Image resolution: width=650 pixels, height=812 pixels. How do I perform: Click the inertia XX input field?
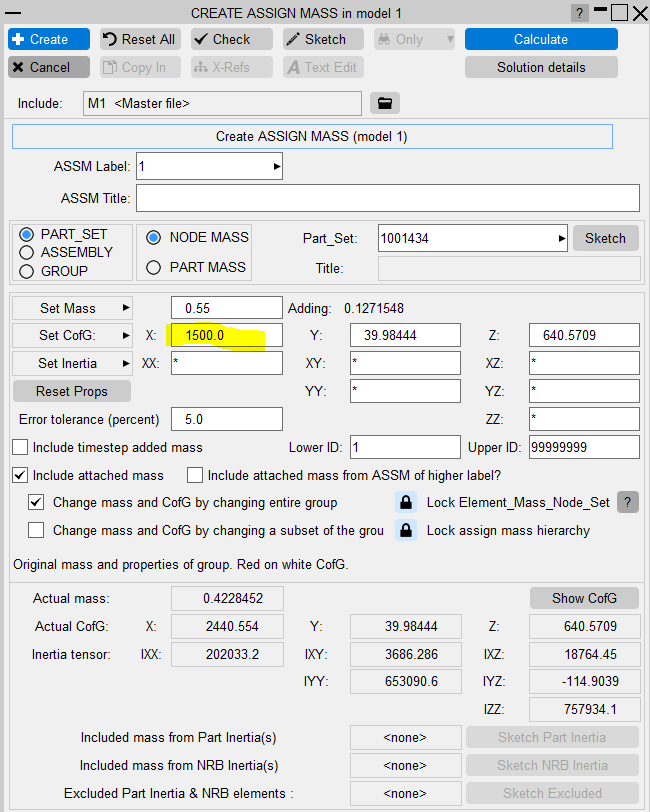point(227,363)
